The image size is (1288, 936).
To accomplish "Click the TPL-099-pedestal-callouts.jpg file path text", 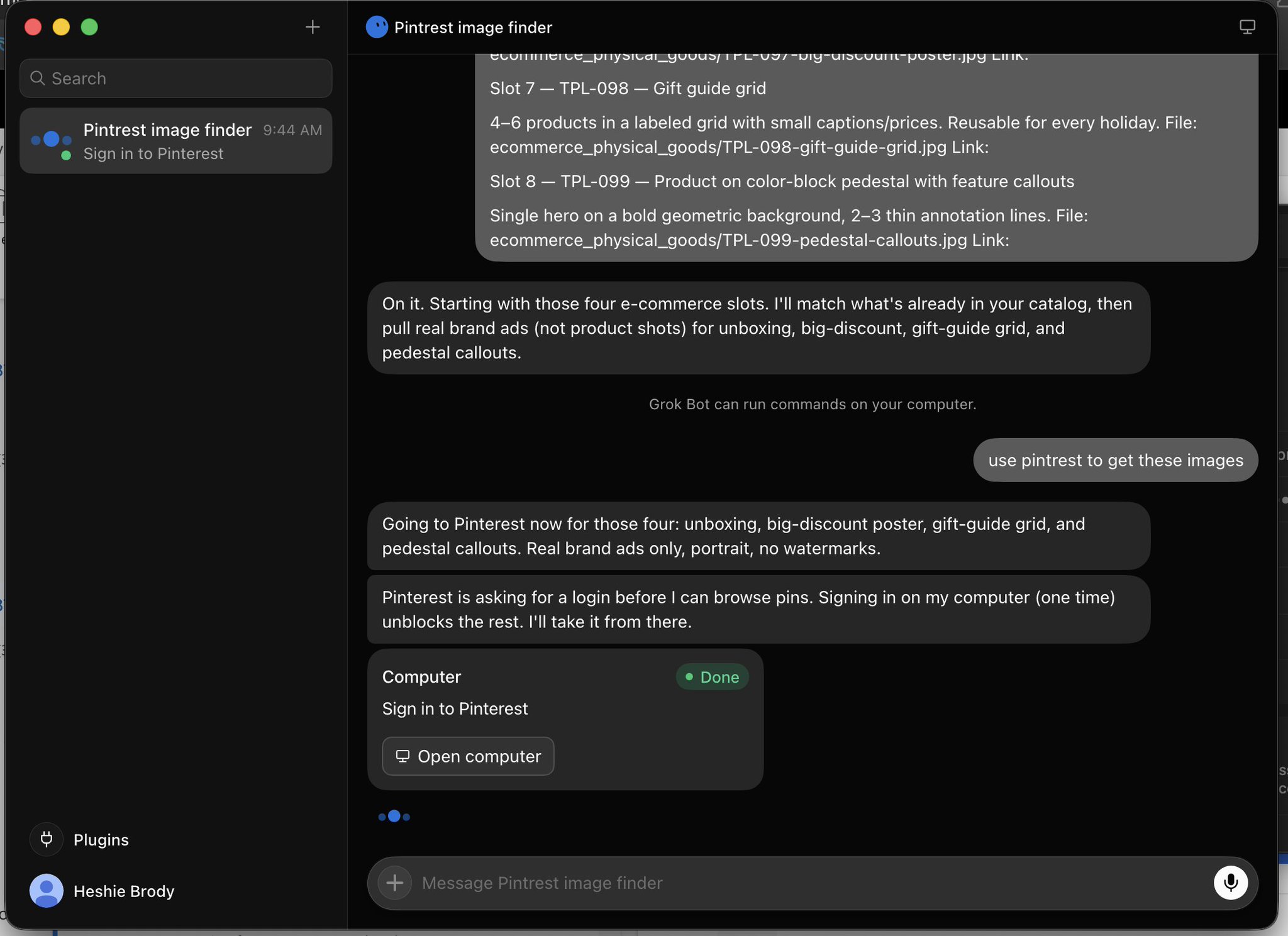I will pyautogui.click(x=728, y=241).
